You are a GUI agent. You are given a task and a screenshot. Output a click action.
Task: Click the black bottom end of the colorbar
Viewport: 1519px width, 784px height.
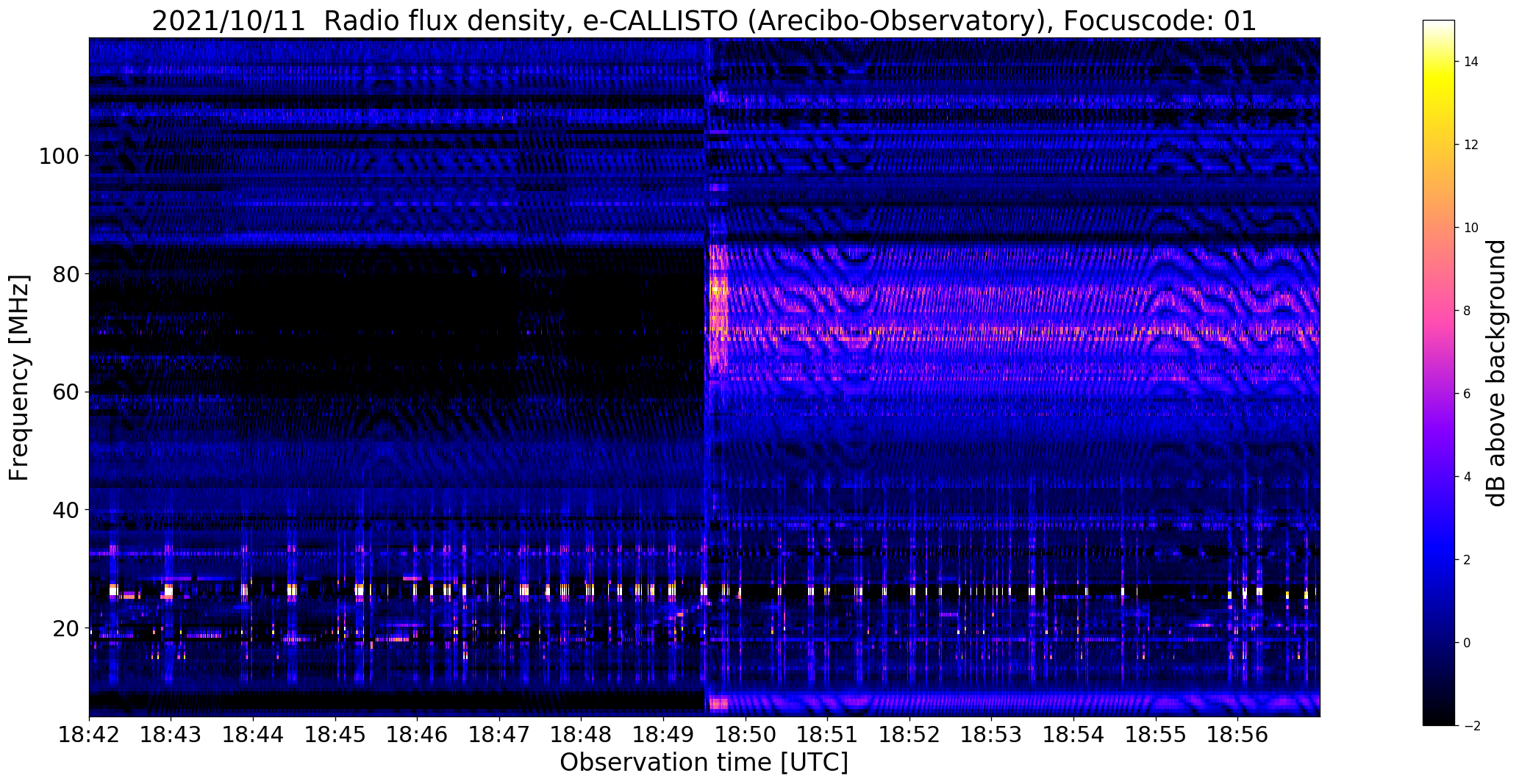1439,721
